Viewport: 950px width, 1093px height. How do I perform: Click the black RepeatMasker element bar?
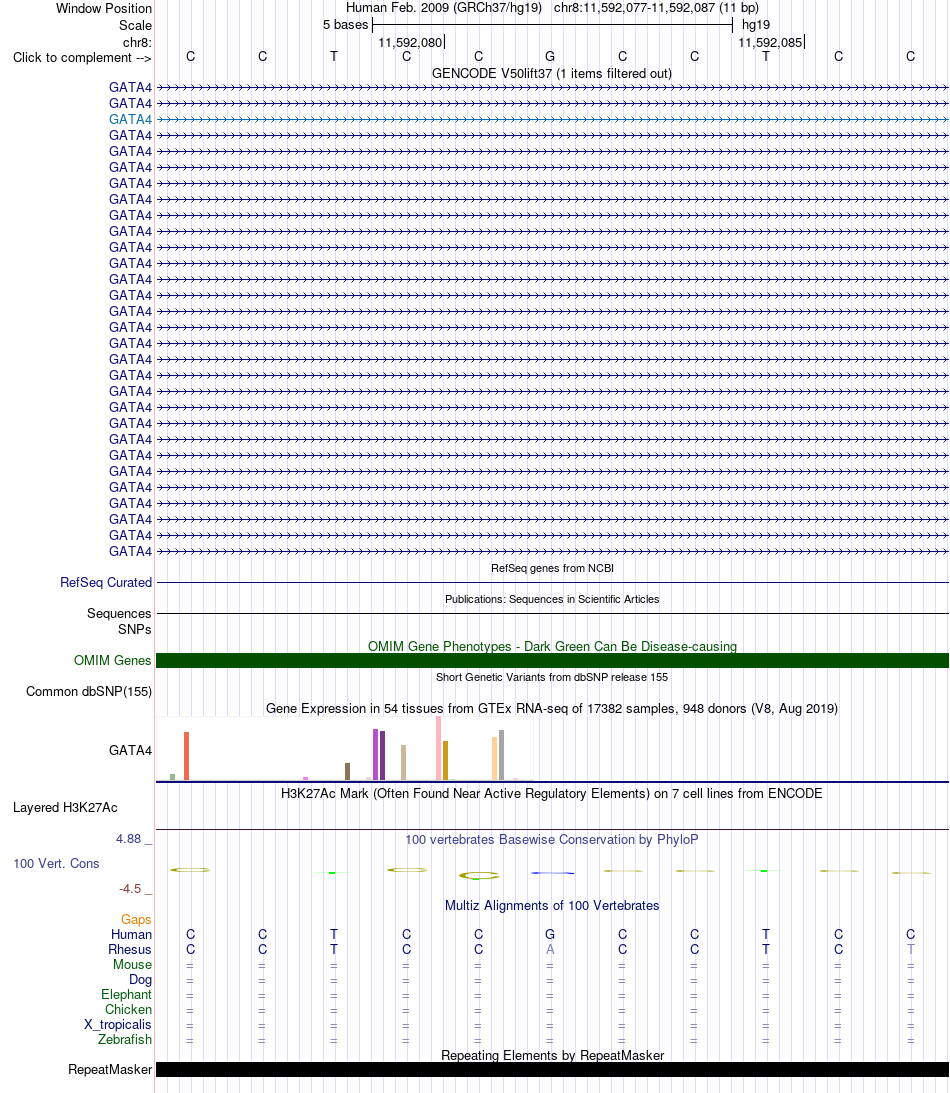click(x=552, y=1069)
